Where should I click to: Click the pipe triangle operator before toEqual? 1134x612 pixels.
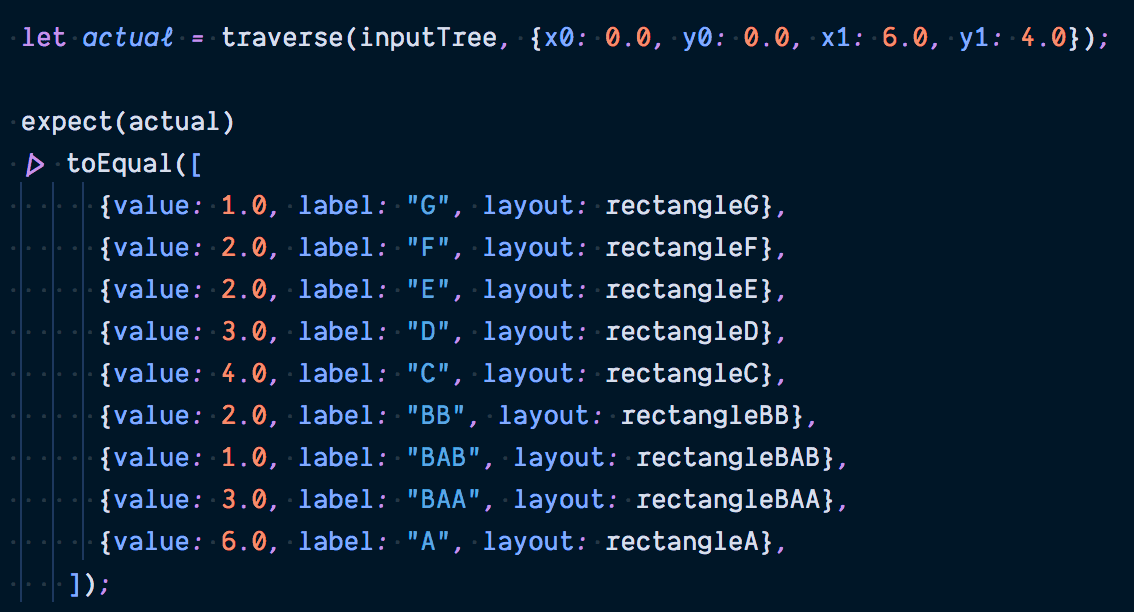pyautogui.click(x=35, y=165)
